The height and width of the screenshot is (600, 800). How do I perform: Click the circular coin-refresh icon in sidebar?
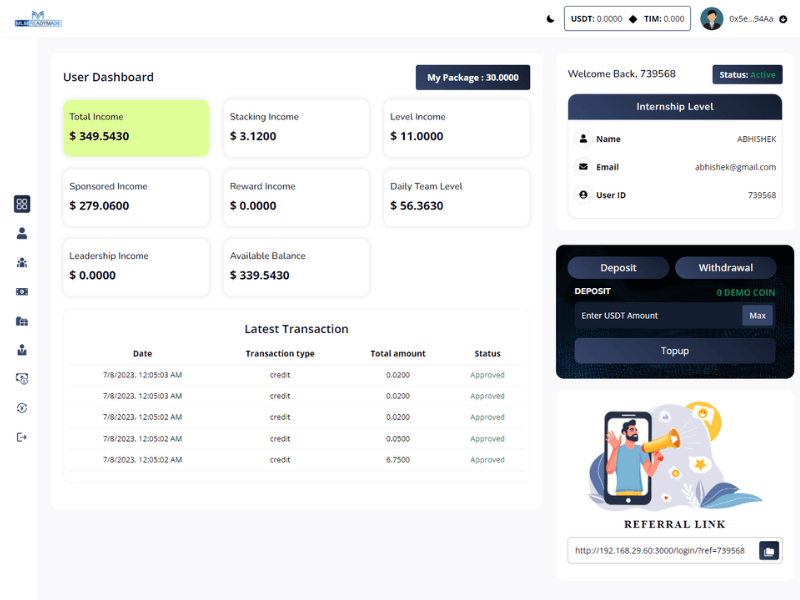pos(22,408)
